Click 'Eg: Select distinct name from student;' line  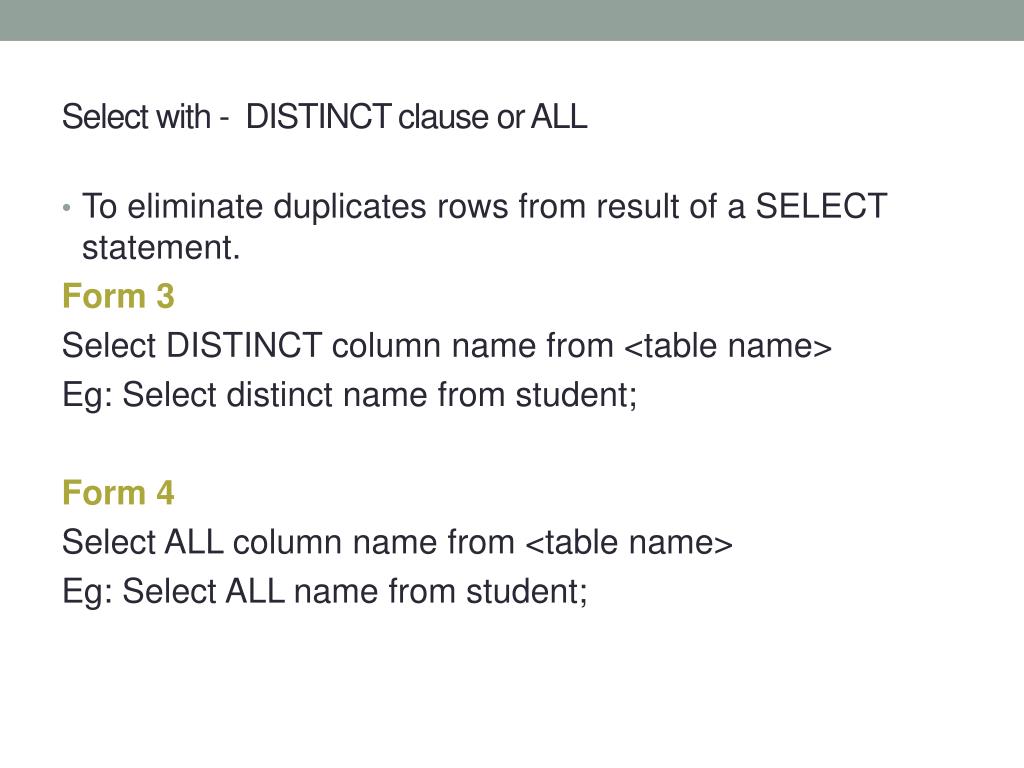349,396
